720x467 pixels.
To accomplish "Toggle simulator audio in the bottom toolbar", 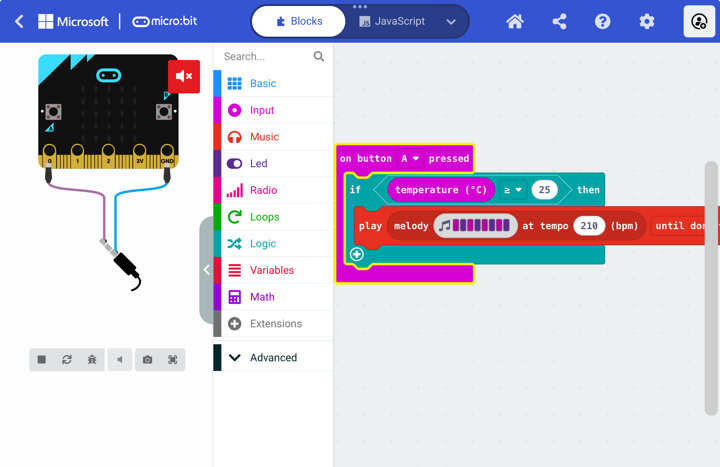I will pyautogui.click(x=120, y=360).
